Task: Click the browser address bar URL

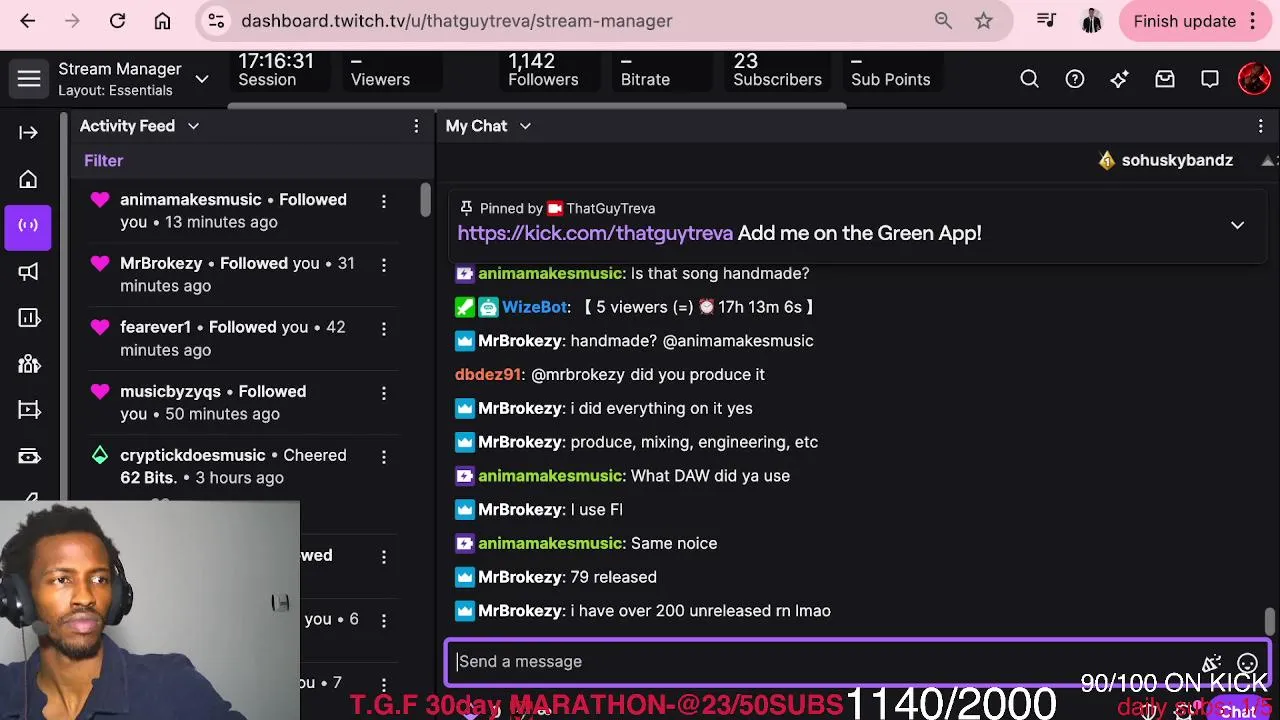Action: point(456,21)
